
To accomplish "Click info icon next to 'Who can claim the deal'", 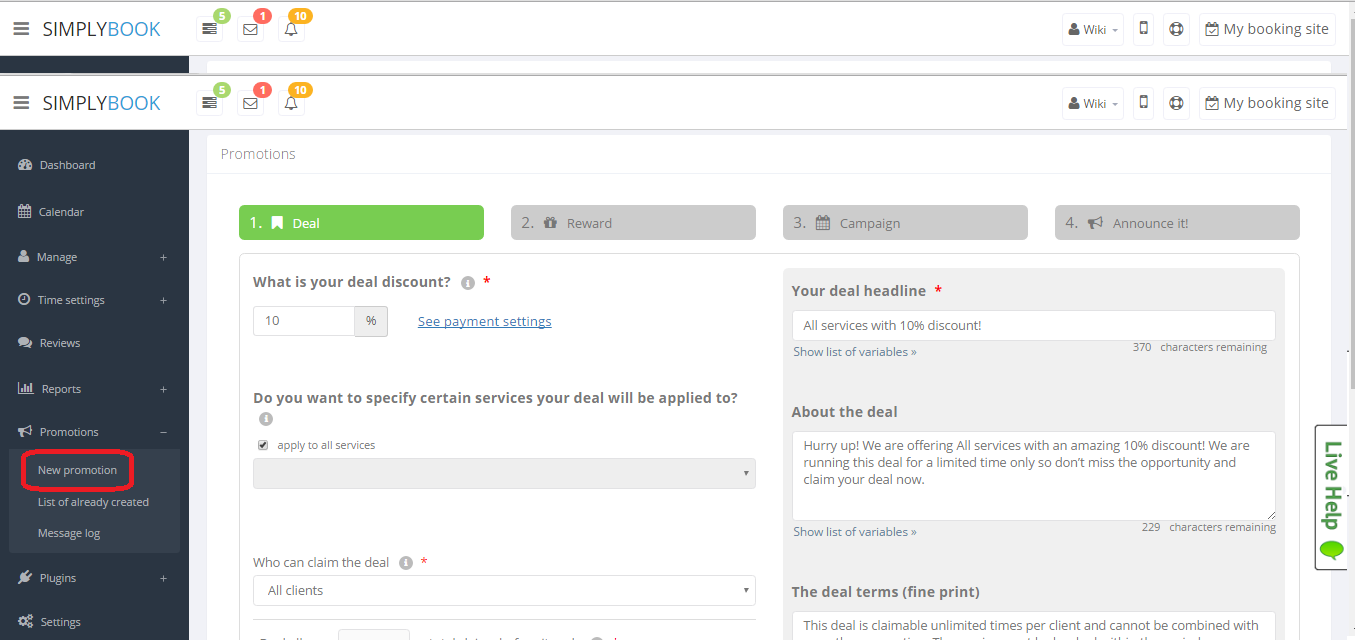I will point(406,563).
